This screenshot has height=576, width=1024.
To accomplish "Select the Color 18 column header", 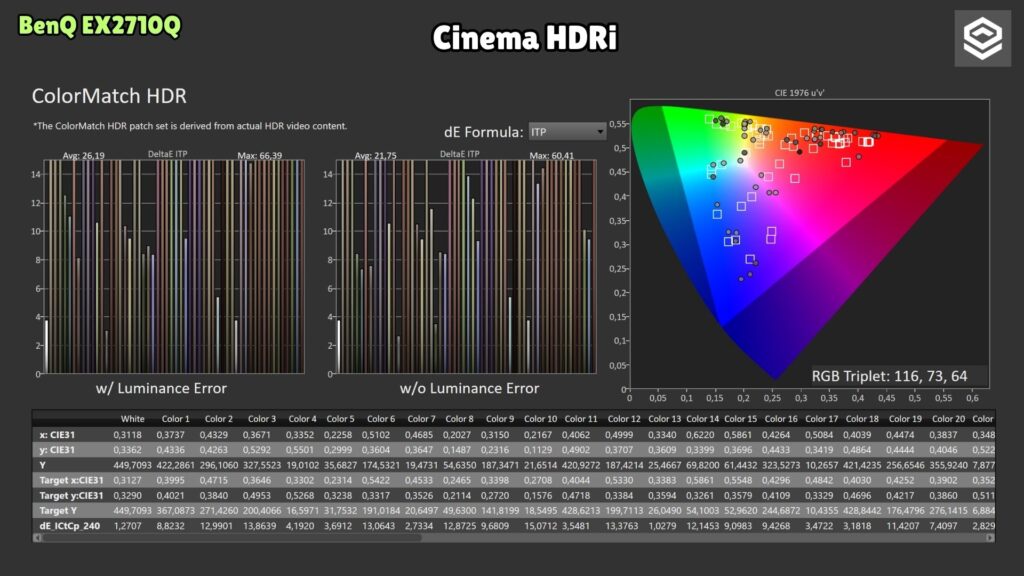I will 862,419.
